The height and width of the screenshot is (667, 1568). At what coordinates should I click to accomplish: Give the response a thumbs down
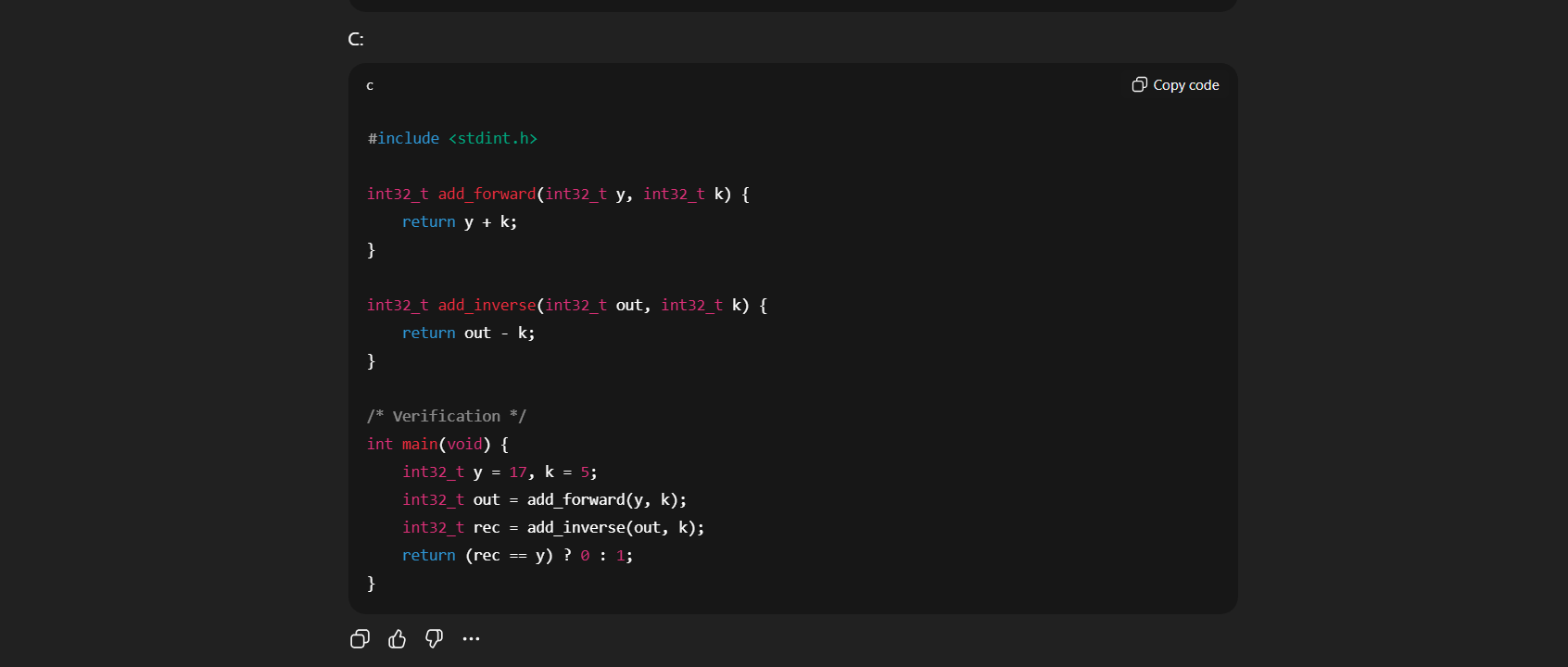(434, 639)
